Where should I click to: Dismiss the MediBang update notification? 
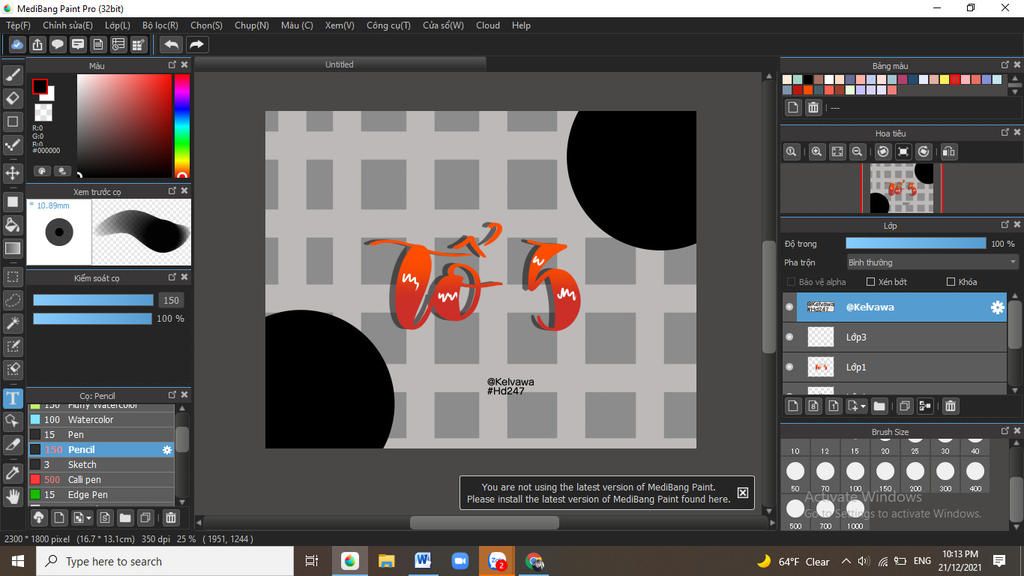(x=743, y=492)
